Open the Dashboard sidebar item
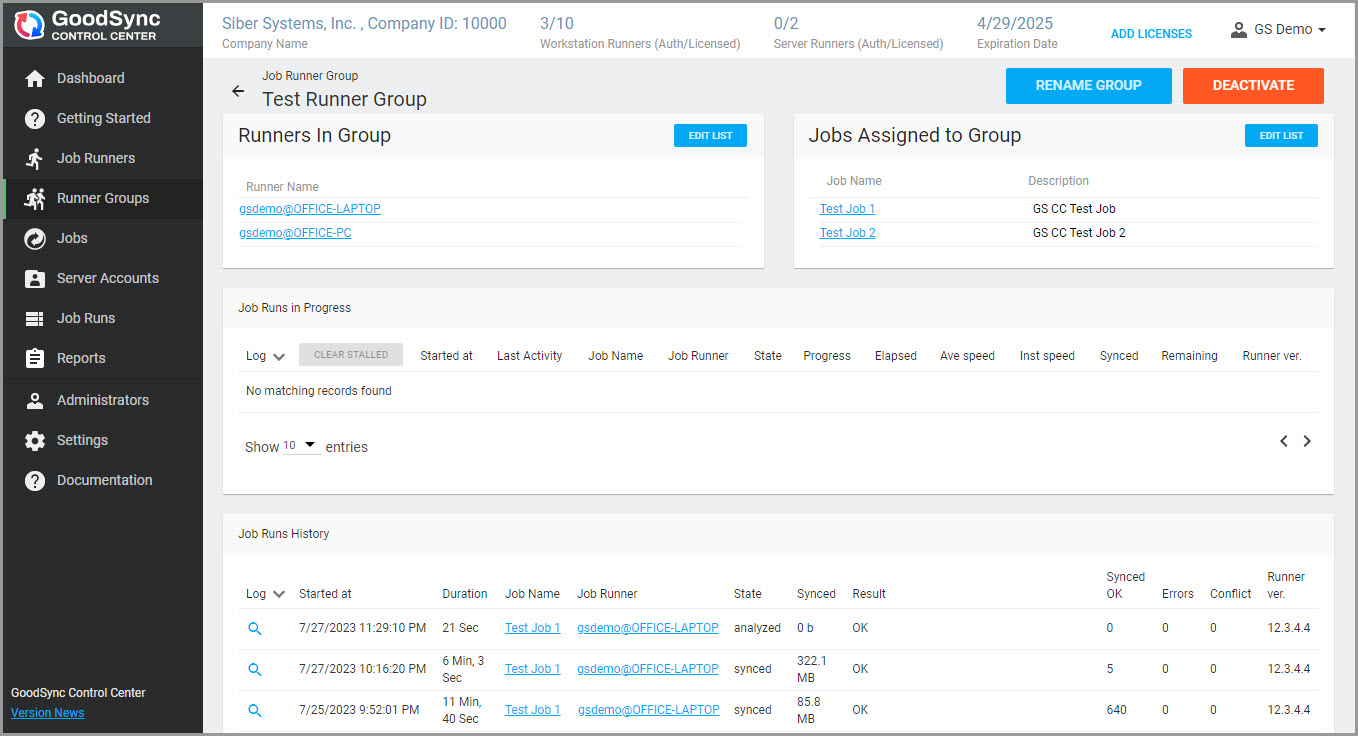1358x736 pixels. pyautogui.click(x=91, y=78)
